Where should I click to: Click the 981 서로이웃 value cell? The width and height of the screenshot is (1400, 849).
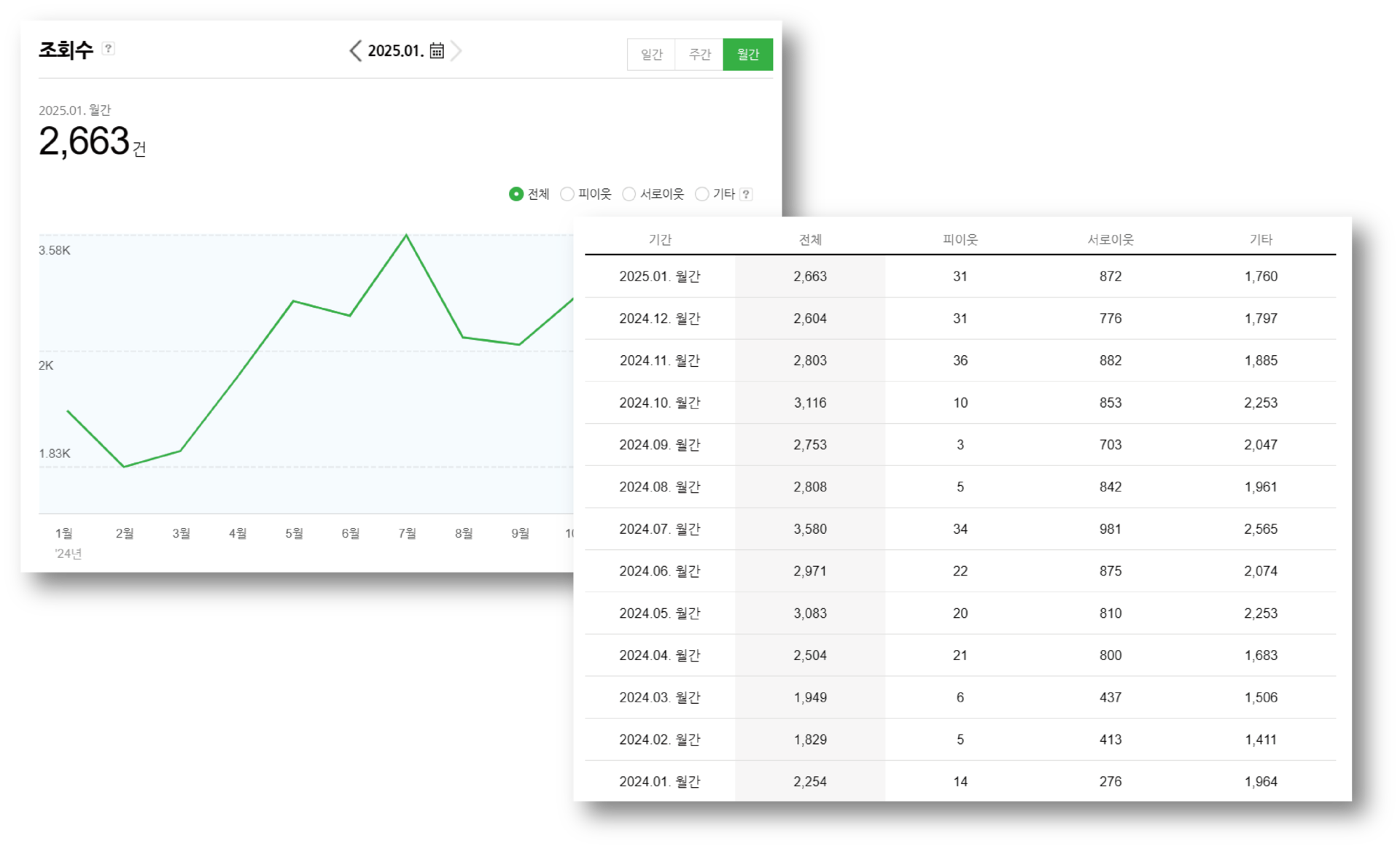click(x=1111, y=529)
